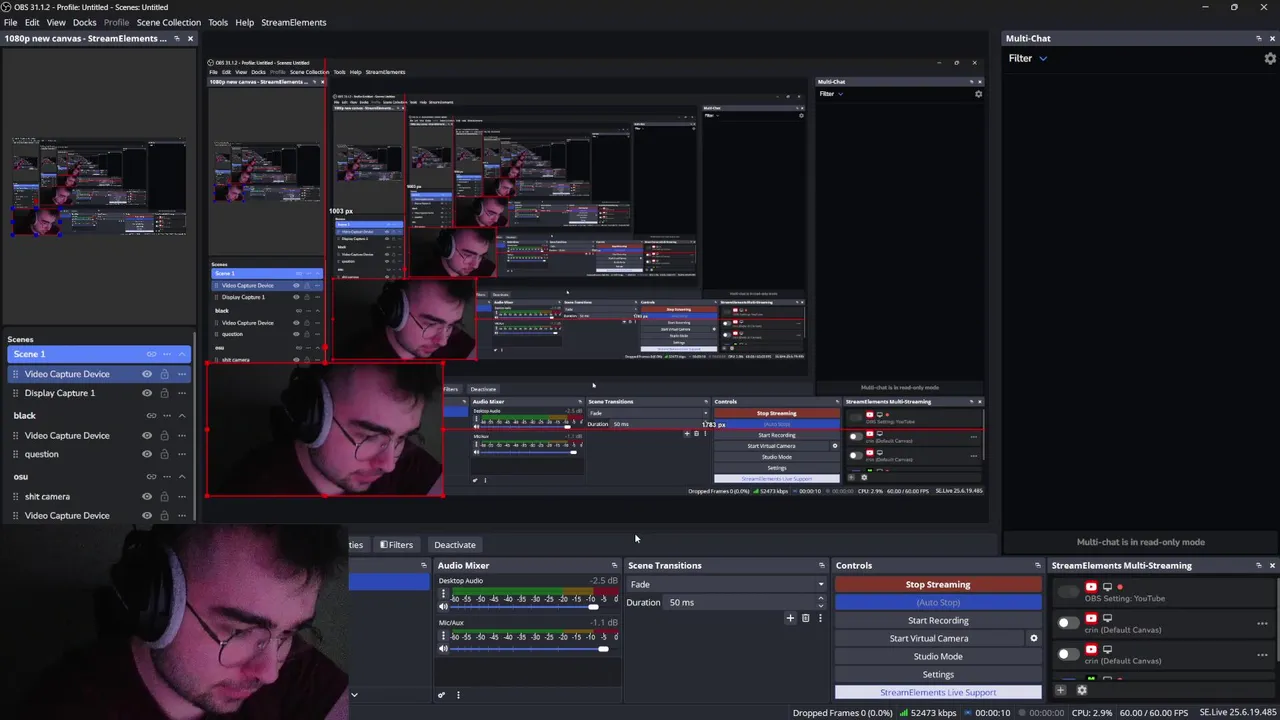1280x720 pixels.
Task: Open more options for Display Capture 1
Action: [x=182, y=393]
